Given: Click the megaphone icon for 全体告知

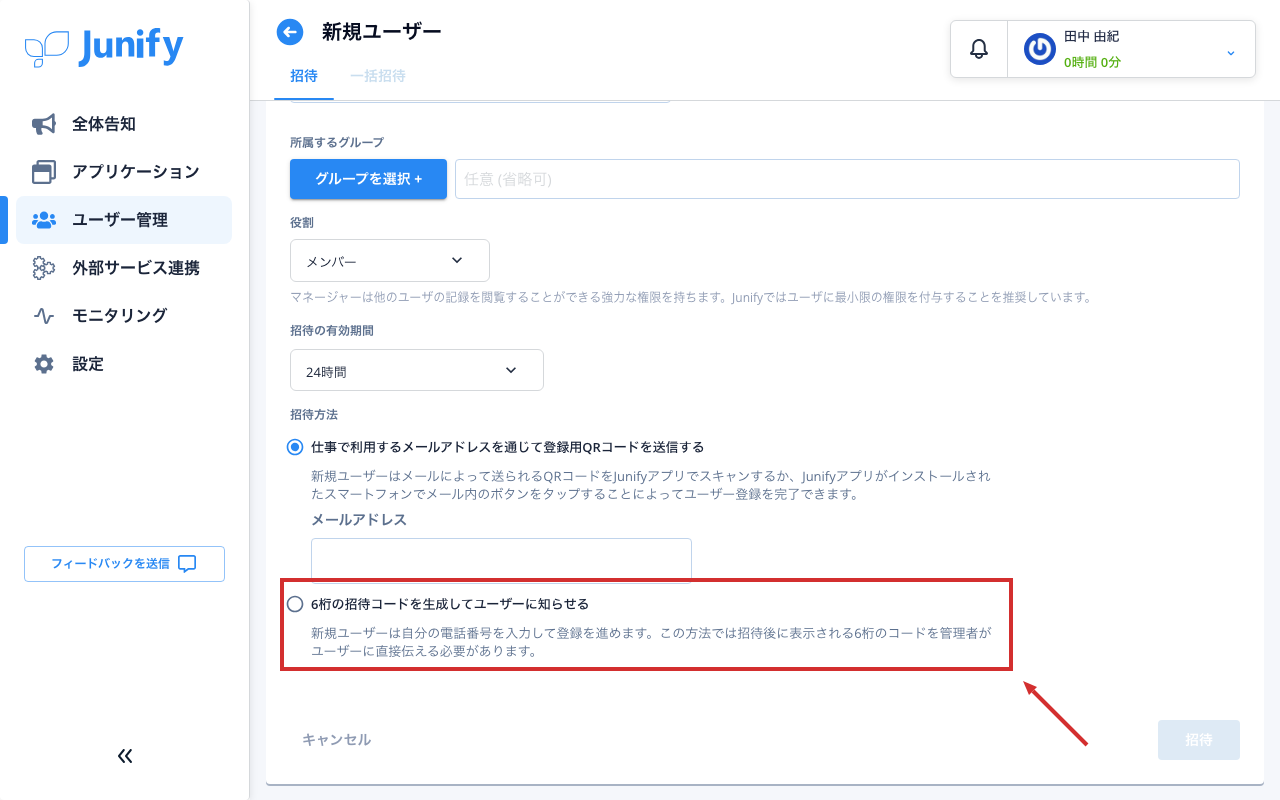Looking at the screenshot, I should coord(43,124).
